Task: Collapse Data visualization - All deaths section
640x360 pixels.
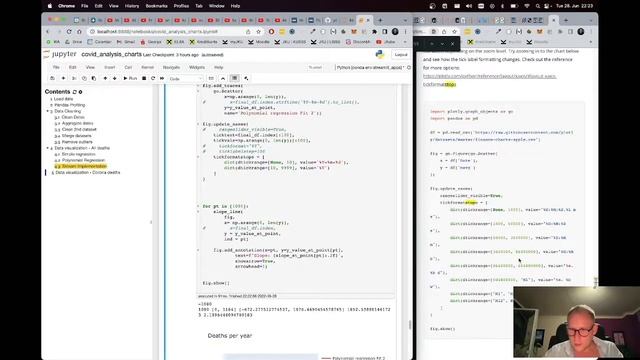Action: click(47, 148)
